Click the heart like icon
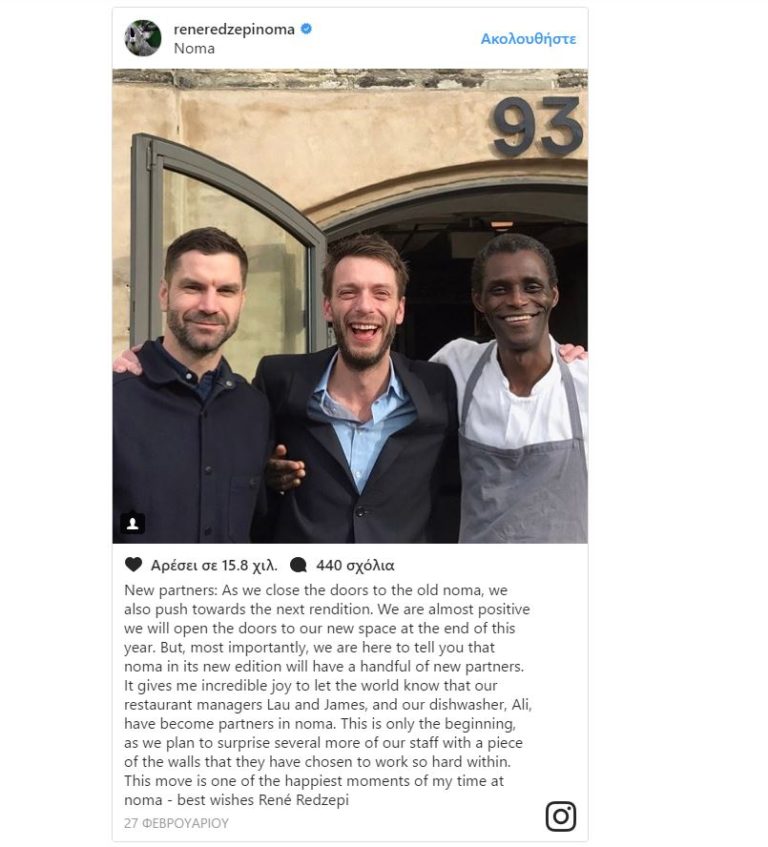 (133, 564)
